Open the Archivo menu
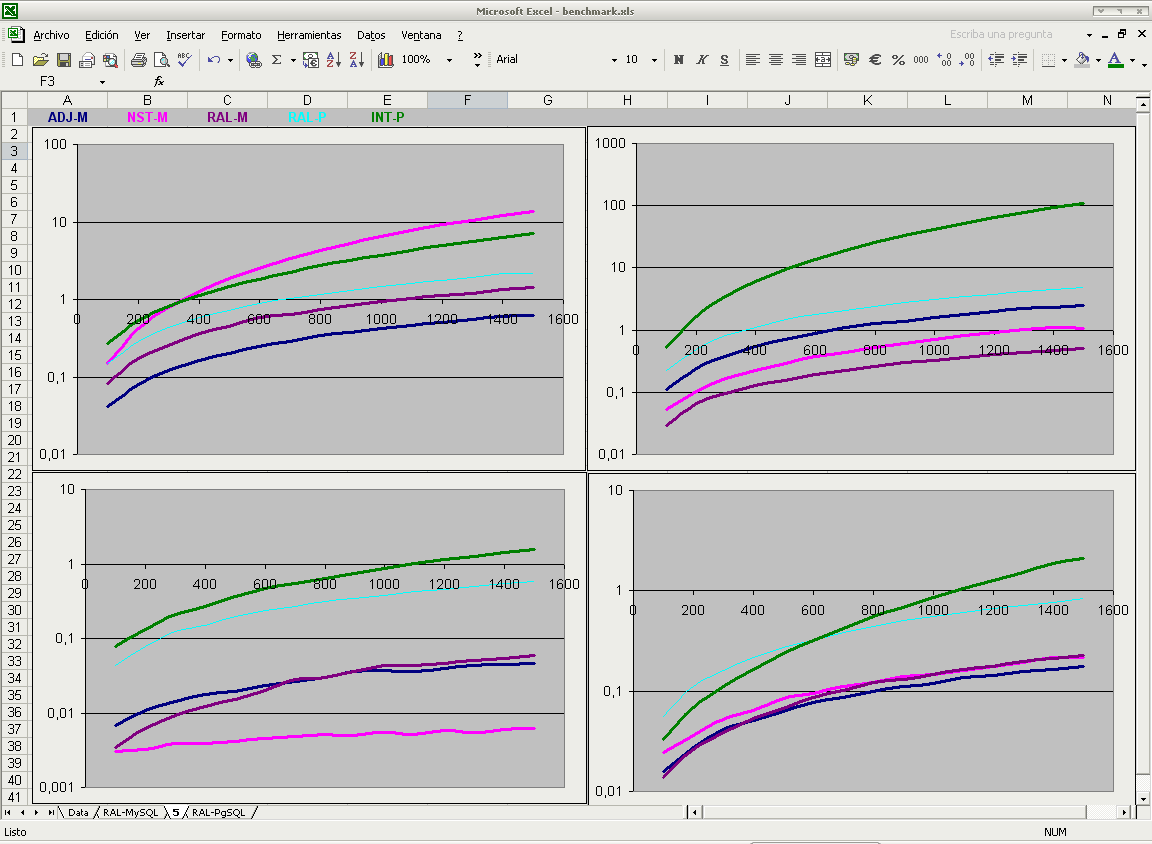The height and width of the screenshot is (844, 1152). pos(51,35)
